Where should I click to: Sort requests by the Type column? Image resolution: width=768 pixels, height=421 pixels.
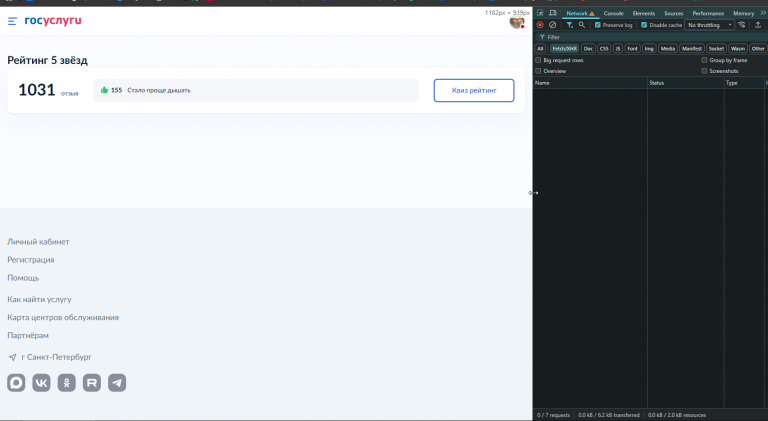pos(744,83)
